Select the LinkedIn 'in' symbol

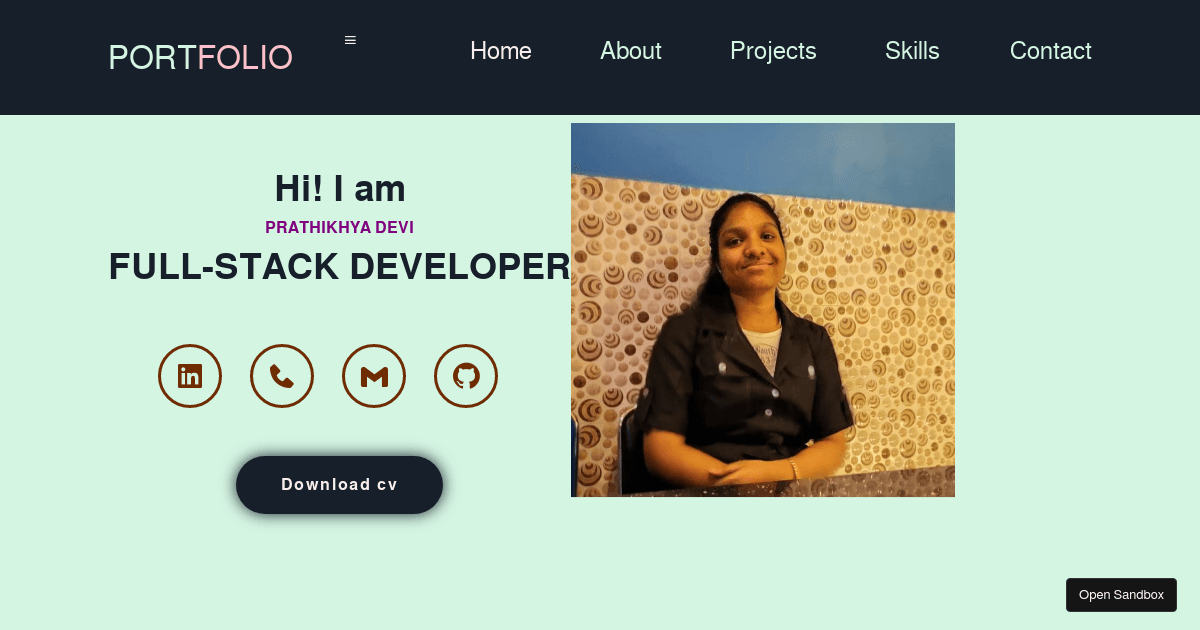tap(190, 376)
